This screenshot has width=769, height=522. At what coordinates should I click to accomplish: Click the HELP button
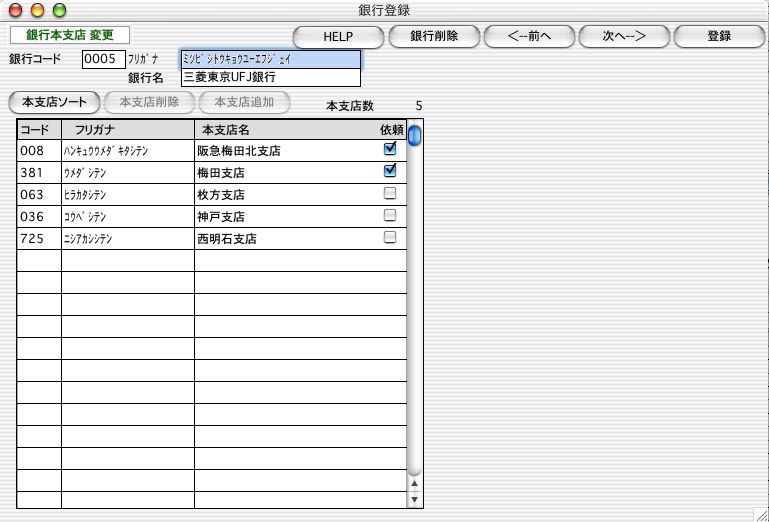(x=338, y=36)
